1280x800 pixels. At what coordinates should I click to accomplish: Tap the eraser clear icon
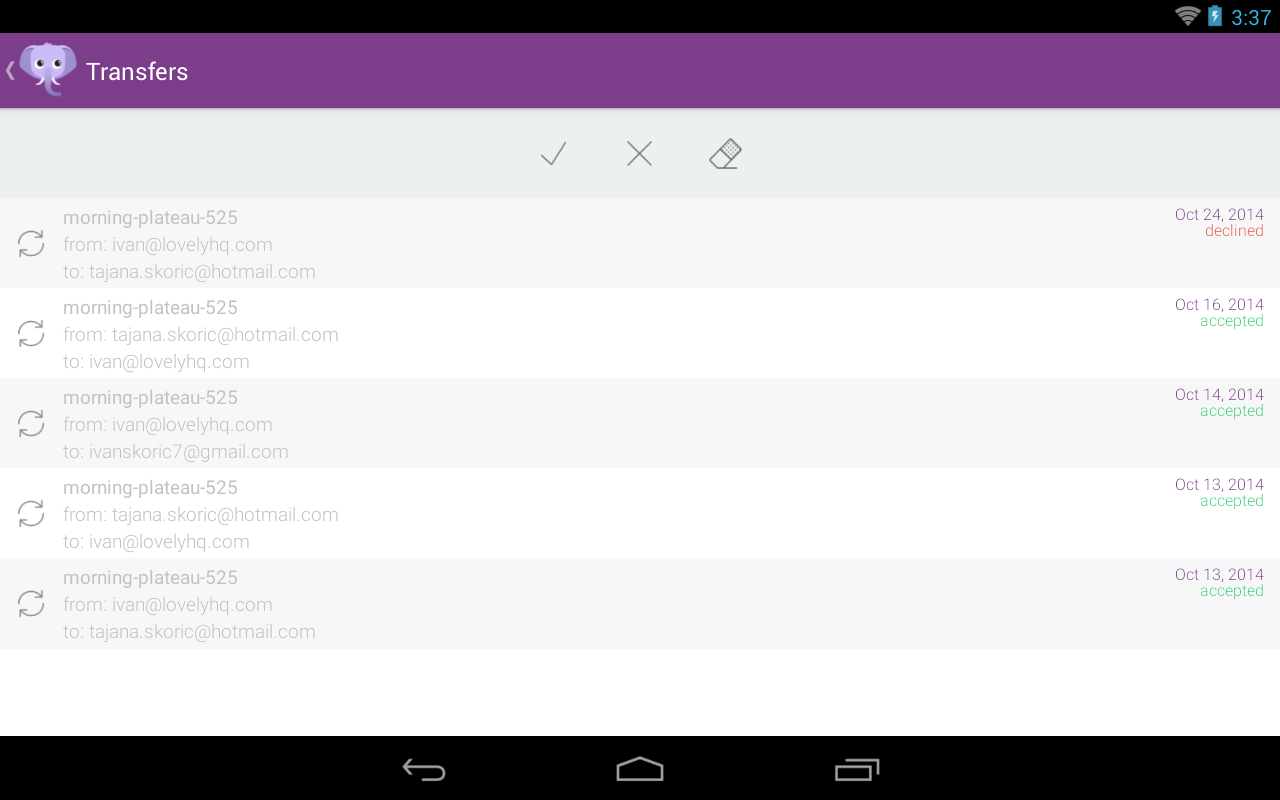pos(725,154)
